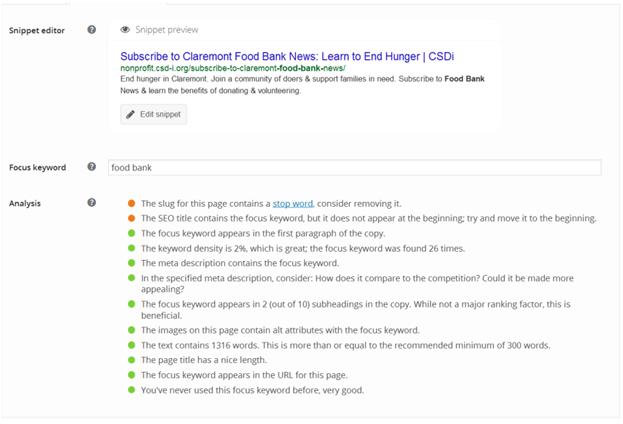This screenshot has height=424, width=623.
Task: Click the eye icon beside Snippet preview
Action: click(125, 29)
